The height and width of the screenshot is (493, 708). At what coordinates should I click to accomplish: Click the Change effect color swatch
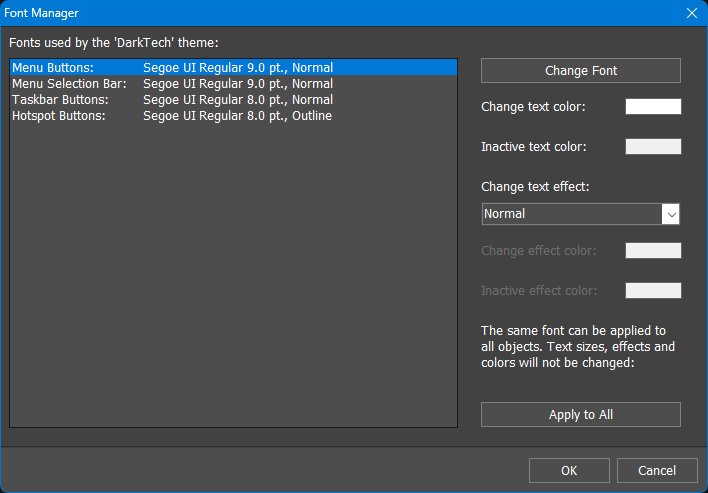[x=653, y=251]
